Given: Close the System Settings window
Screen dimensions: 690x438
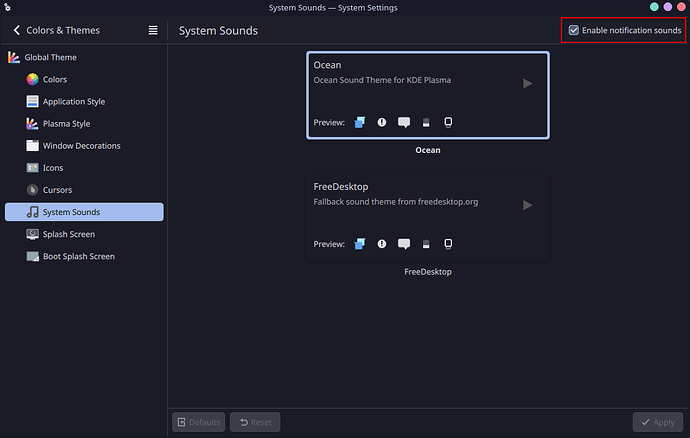Looking at the screenshot, I should click(681, 7).
